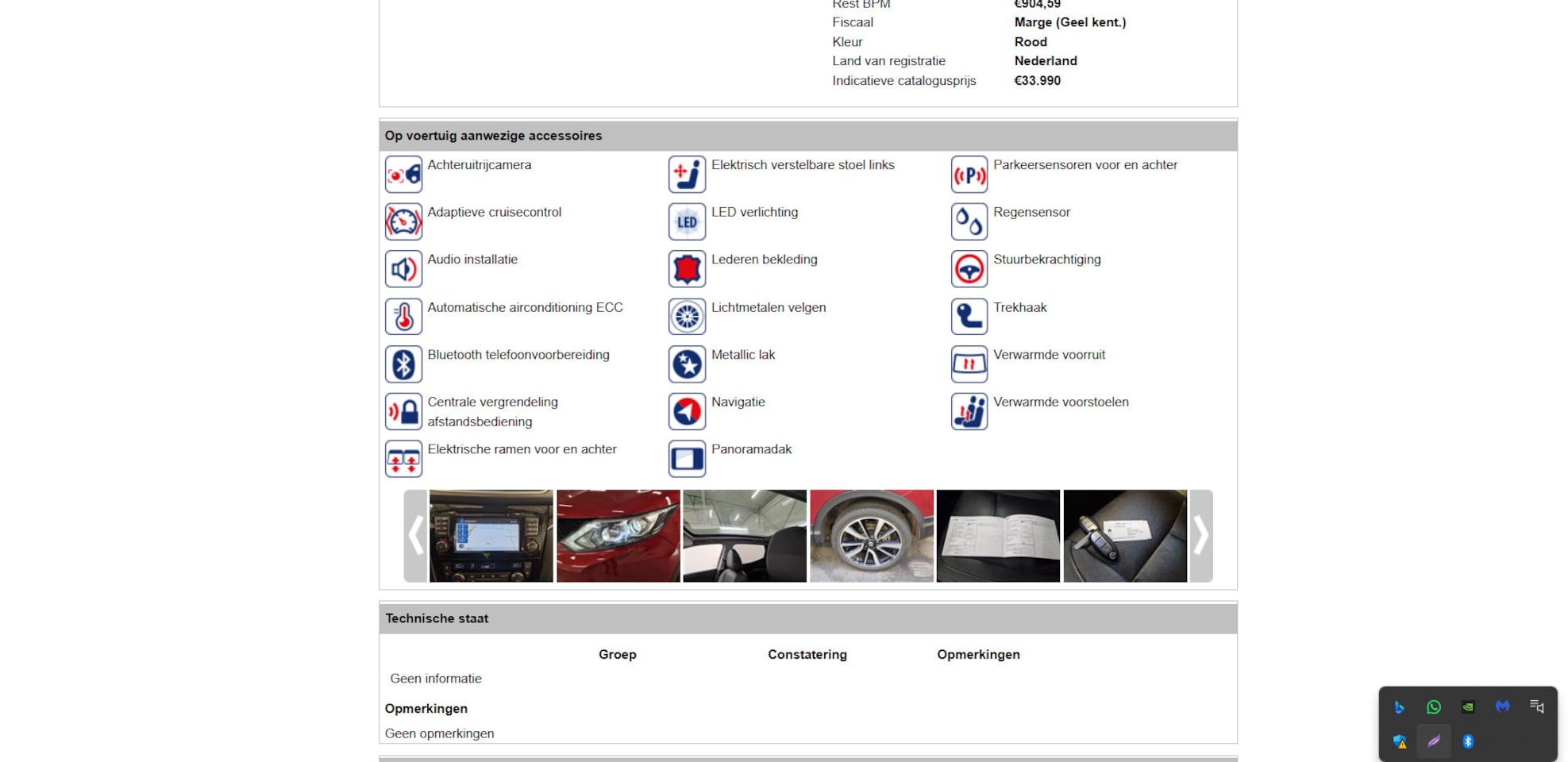Screen dimensions: 1568x762
Task: Click the Panoramadak icon
Action: pyautogui.click(x=687, y=459)
